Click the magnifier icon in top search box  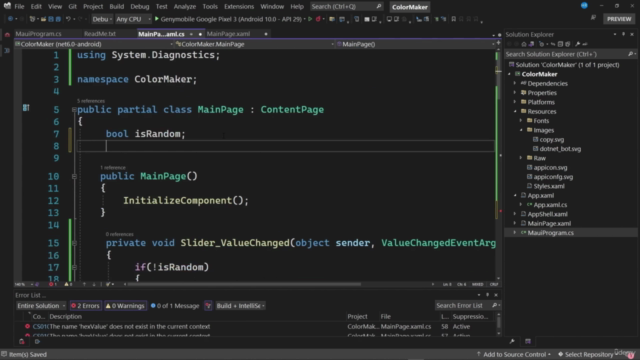[379, 7]
